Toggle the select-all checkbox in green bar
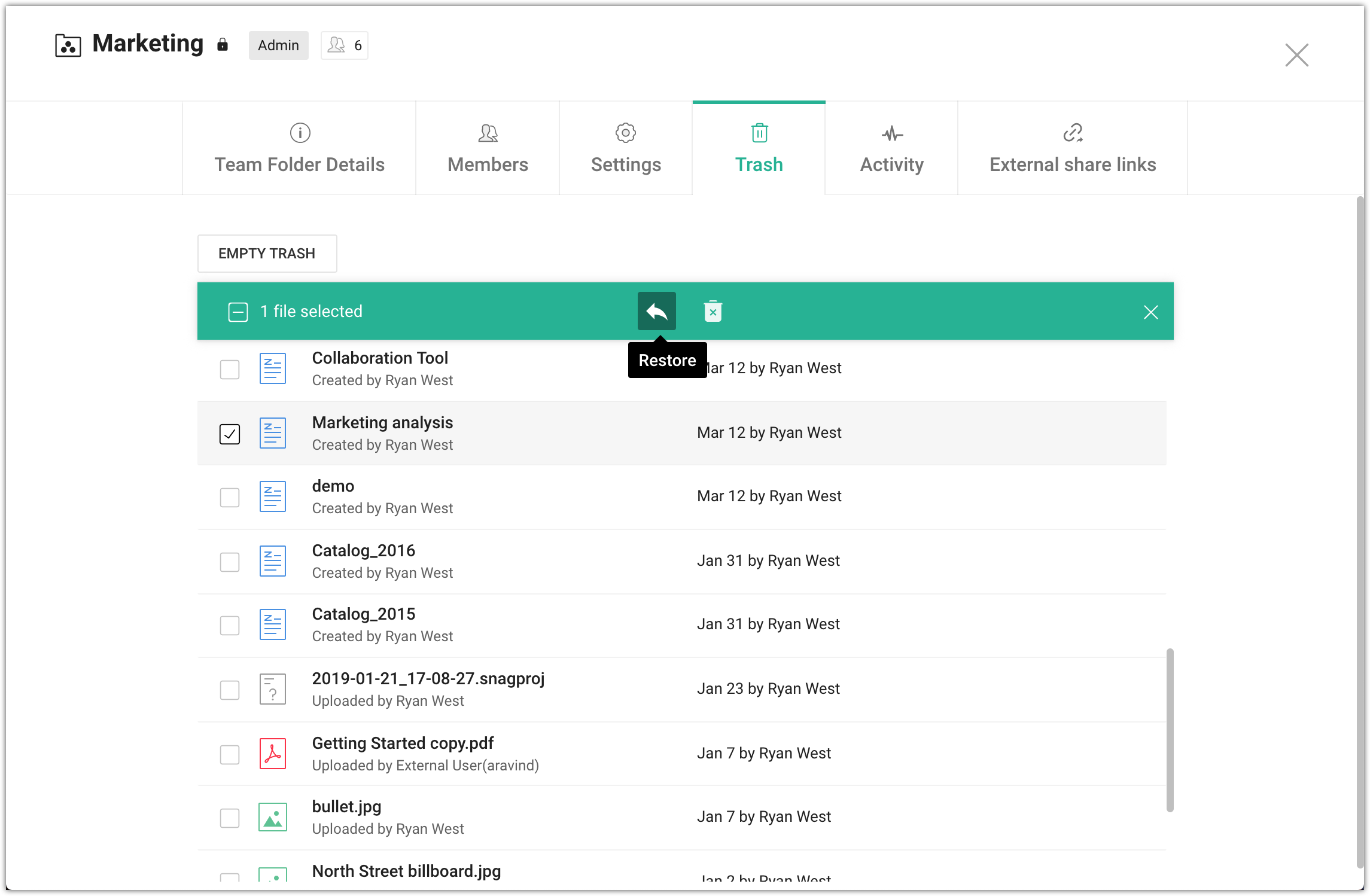Viewport: 1370px width, 896px height. (x=238, y=312)
